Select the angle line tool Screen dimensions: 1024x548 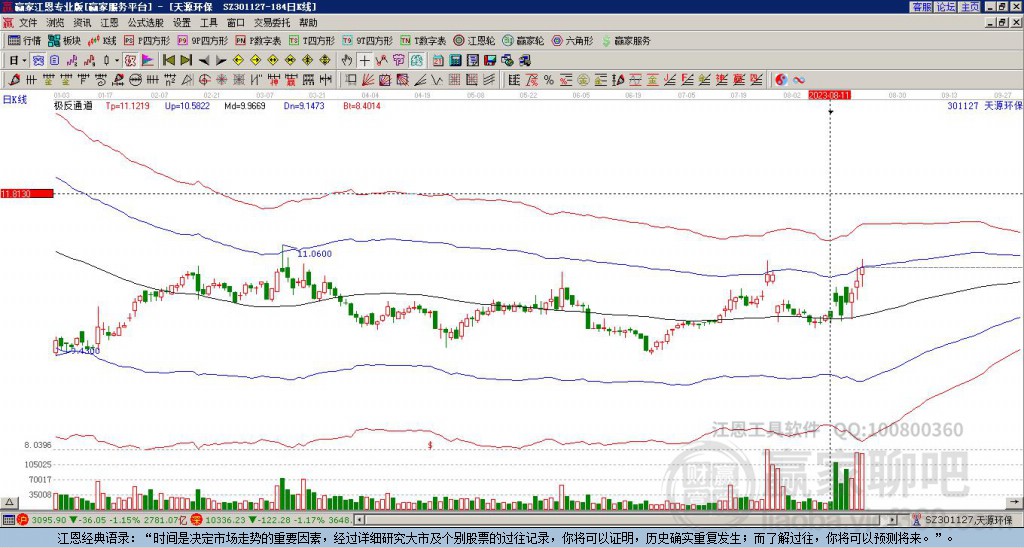419,80
